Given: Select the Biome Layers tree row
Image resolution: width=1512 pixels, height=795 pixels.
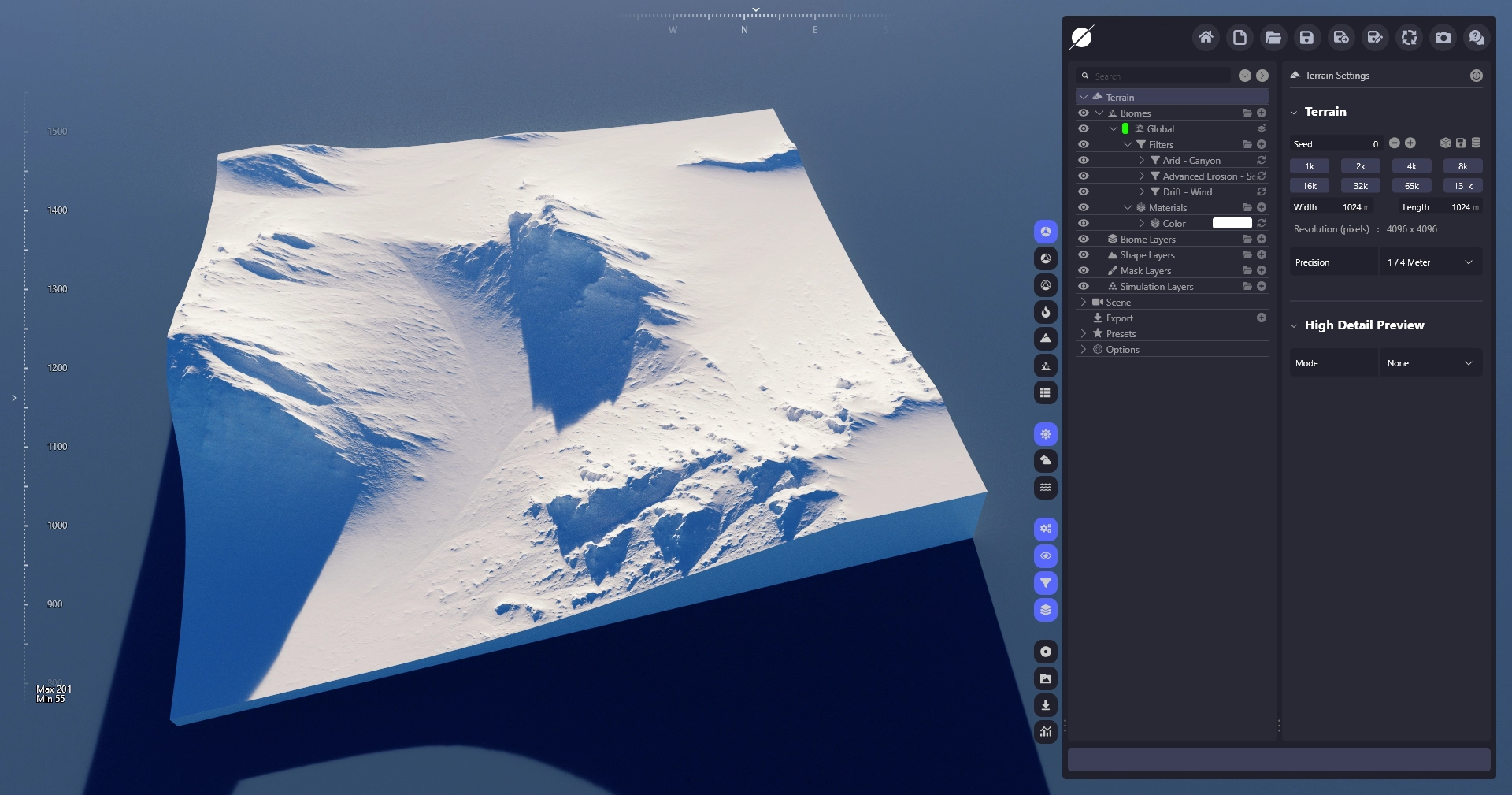Looking at the screenshot, I should [1172, 239].
